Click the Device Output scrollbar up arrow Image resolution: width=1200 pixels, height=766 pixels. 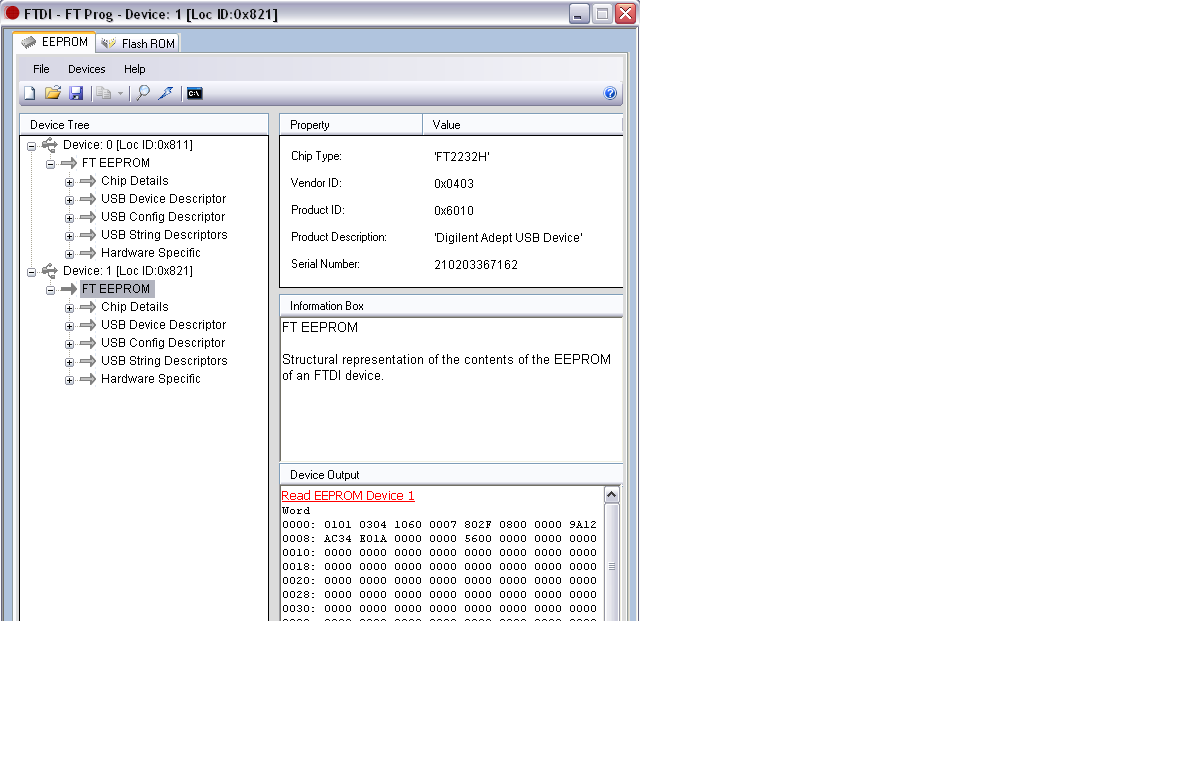click(612, 495)
